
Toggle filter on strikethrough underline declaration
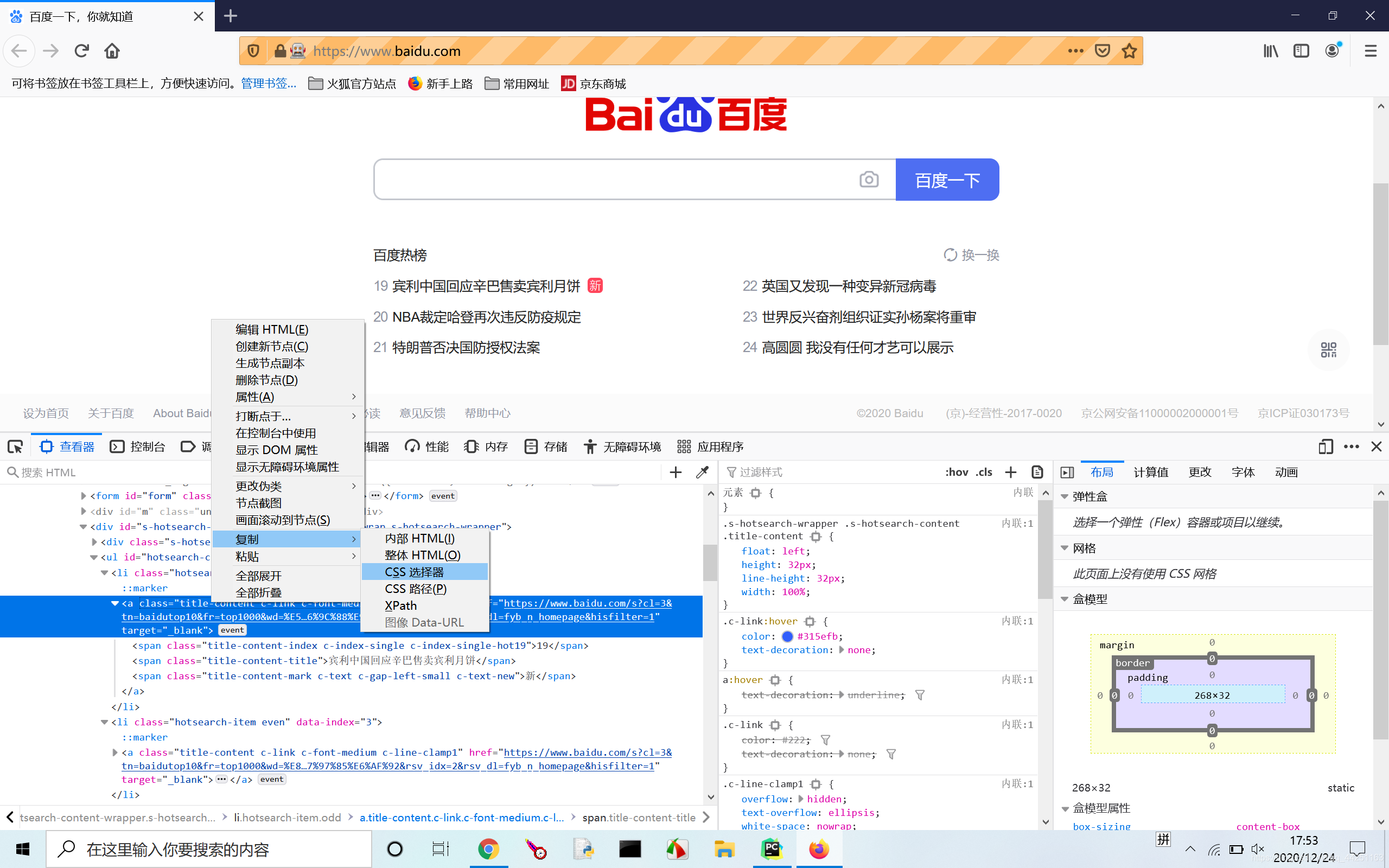(920, 695)
